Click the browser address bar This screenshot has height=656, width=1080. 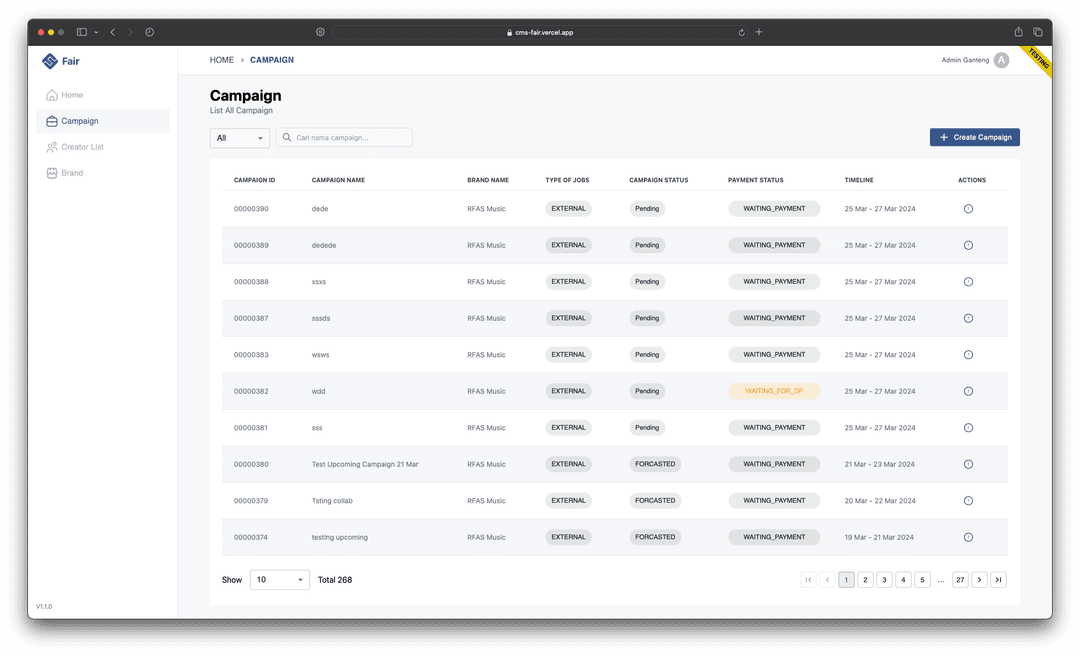(x=540, y=32)
